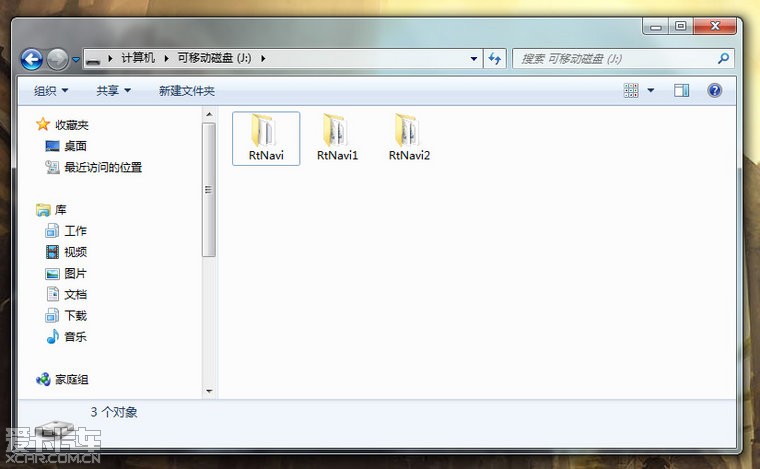Open the 下载 library
Viewport: 760px width, 469px height.
point(76,316)
